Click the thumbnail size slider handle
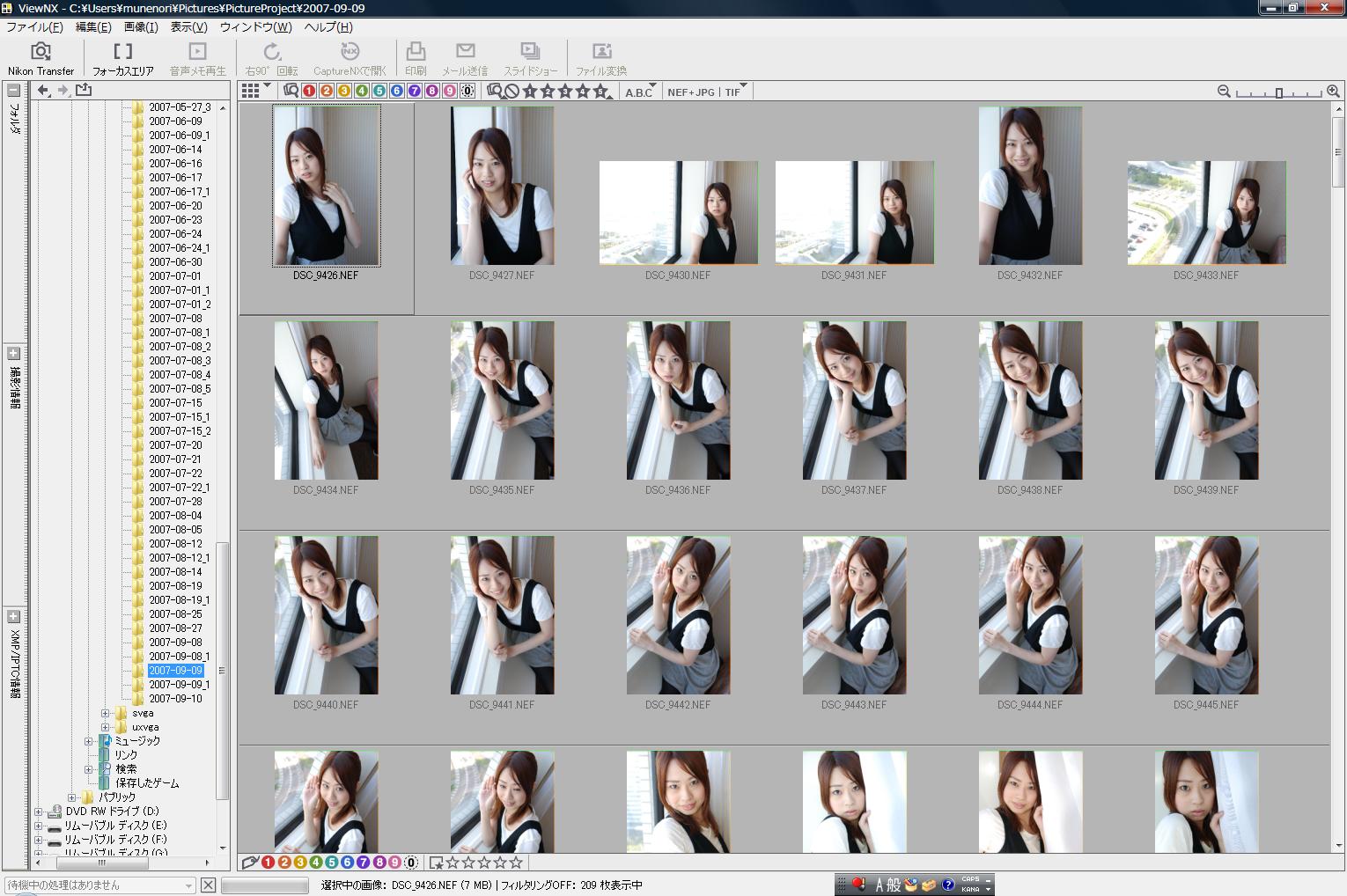This screenshot has width=1347, height=896. 1279,92
